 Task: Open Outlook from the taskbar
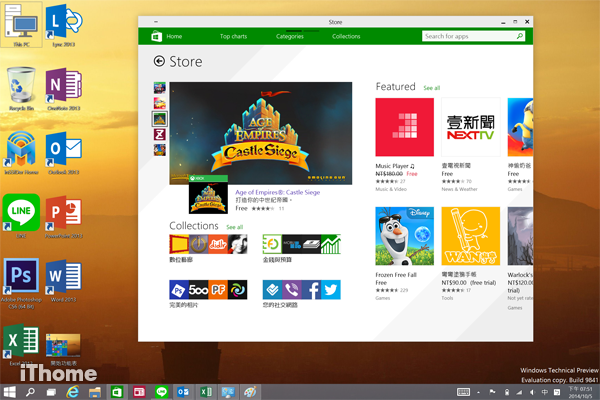[x=183, y=392]
